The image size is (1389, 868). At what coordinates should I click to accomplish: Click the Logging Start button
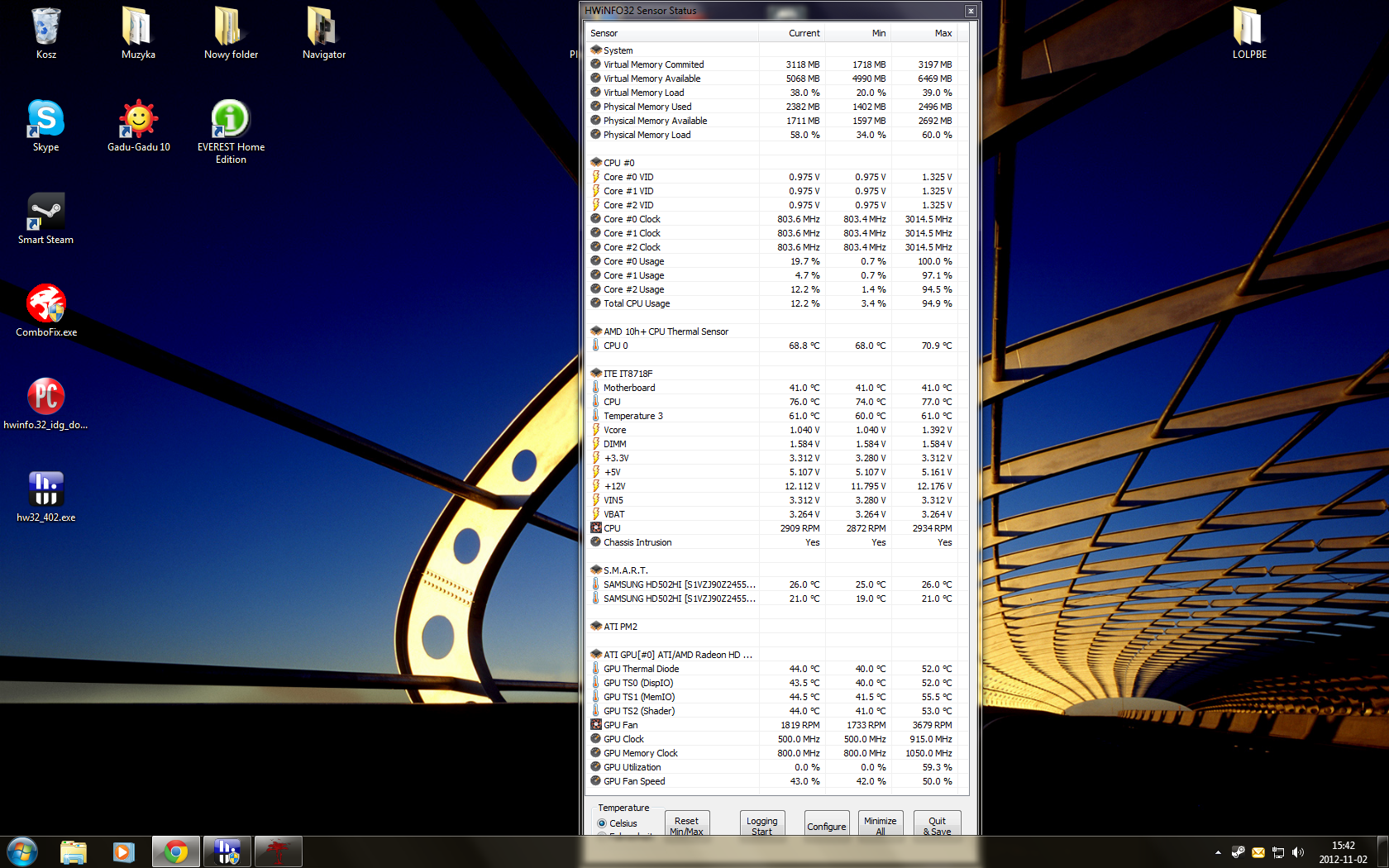coord(761,825)
